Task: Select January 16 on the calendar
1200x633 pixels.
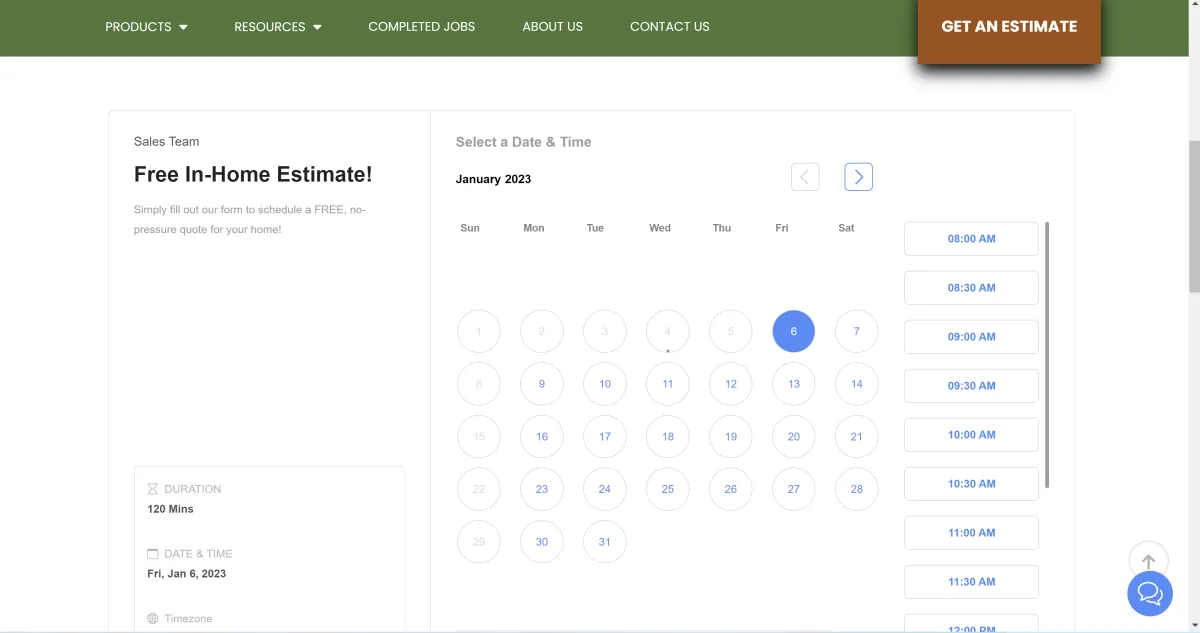Action: pyautogui.click(x=542, y=437)
